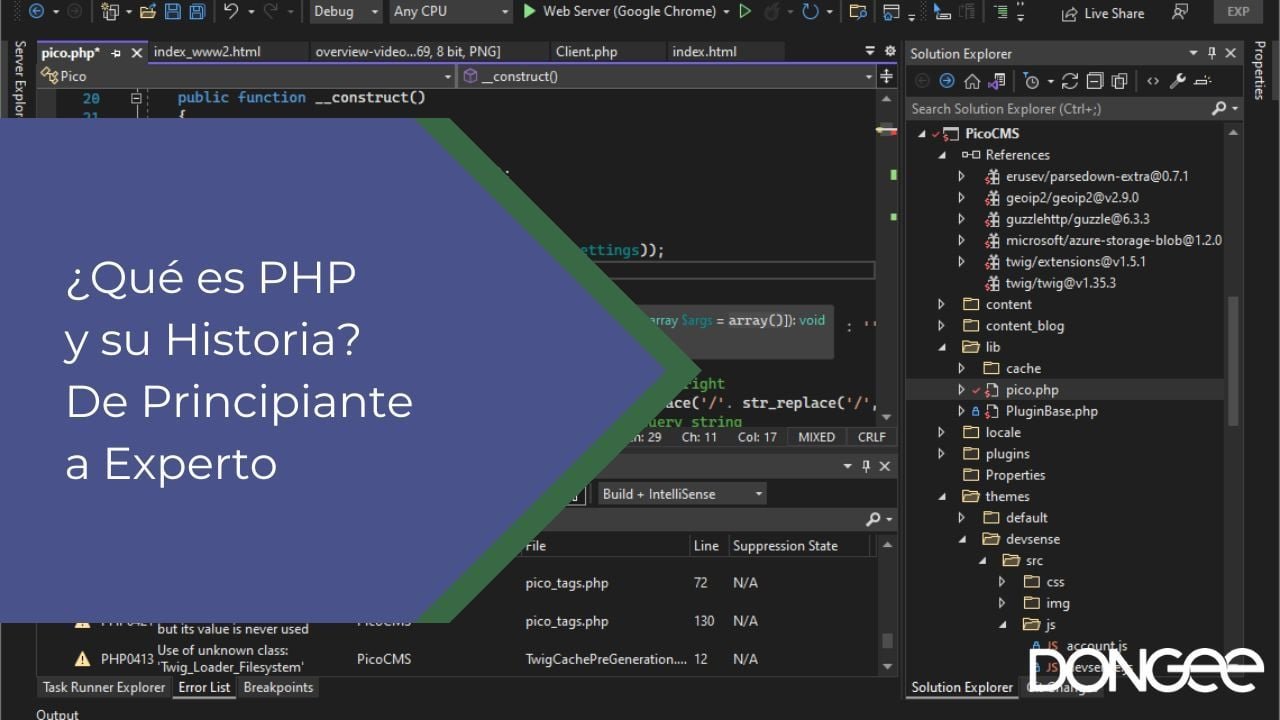Click the Restart browser refresh icon

810,11
